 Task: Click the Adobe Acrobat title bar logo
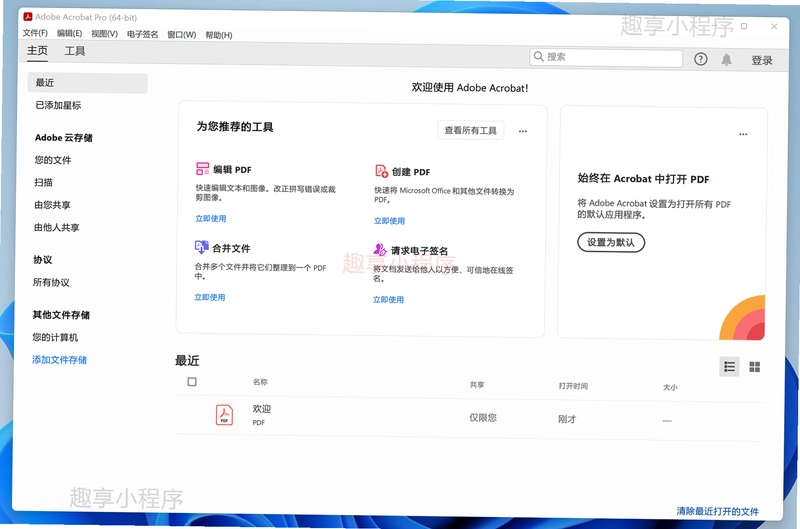click(28, 17)
